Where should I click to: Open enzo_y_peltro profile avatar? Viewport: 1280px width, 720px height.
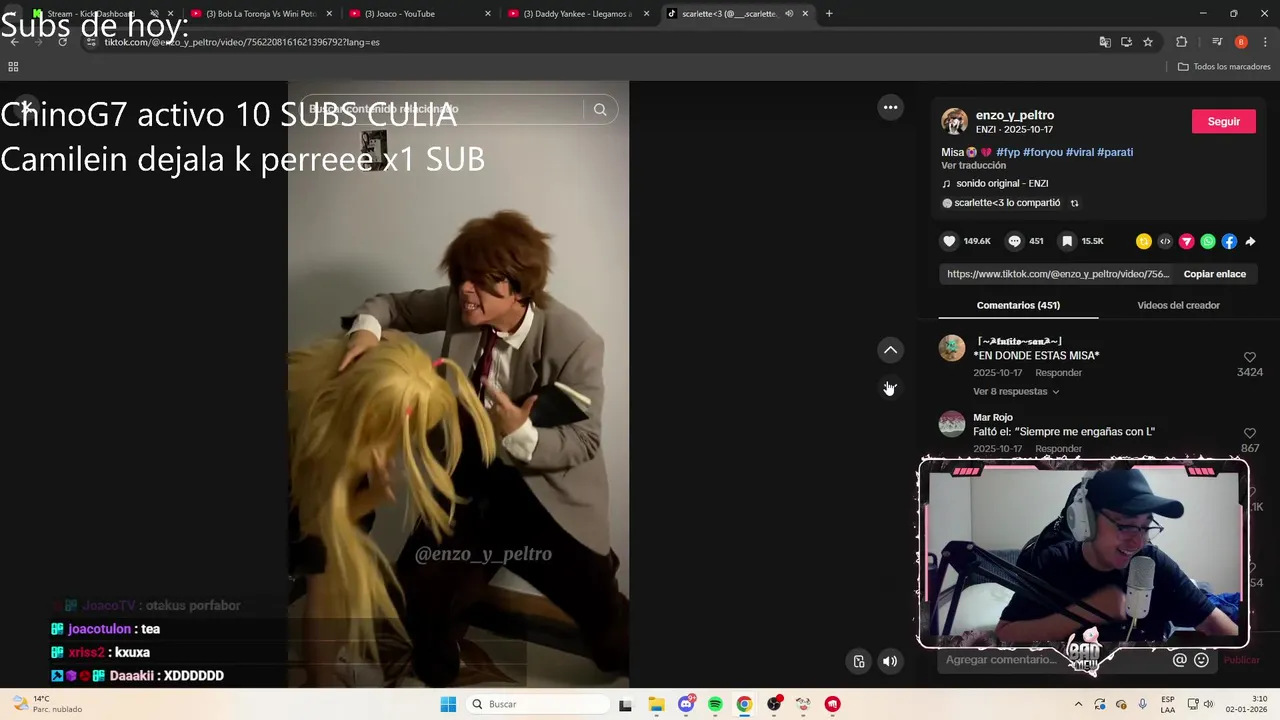954,121
